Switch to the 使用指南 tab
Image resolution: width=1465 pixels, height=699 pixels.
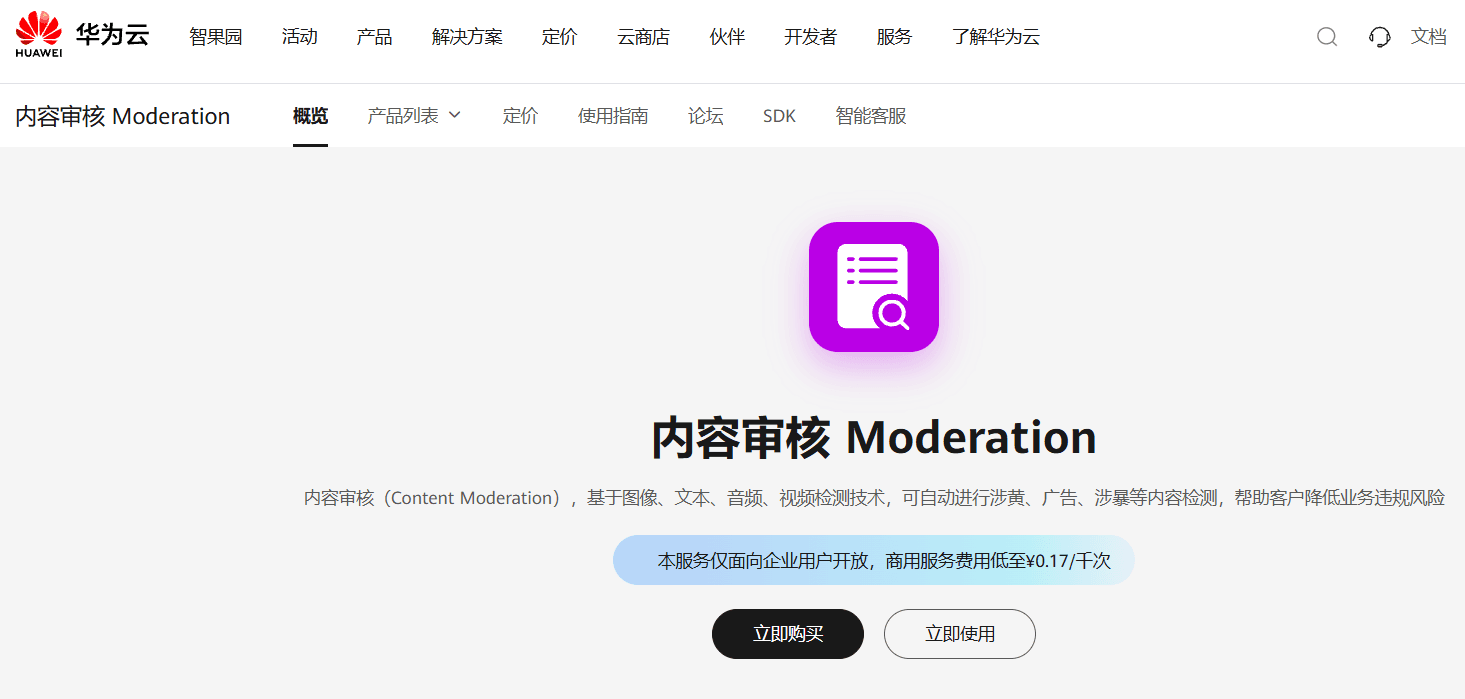click(x=613, y=116)
